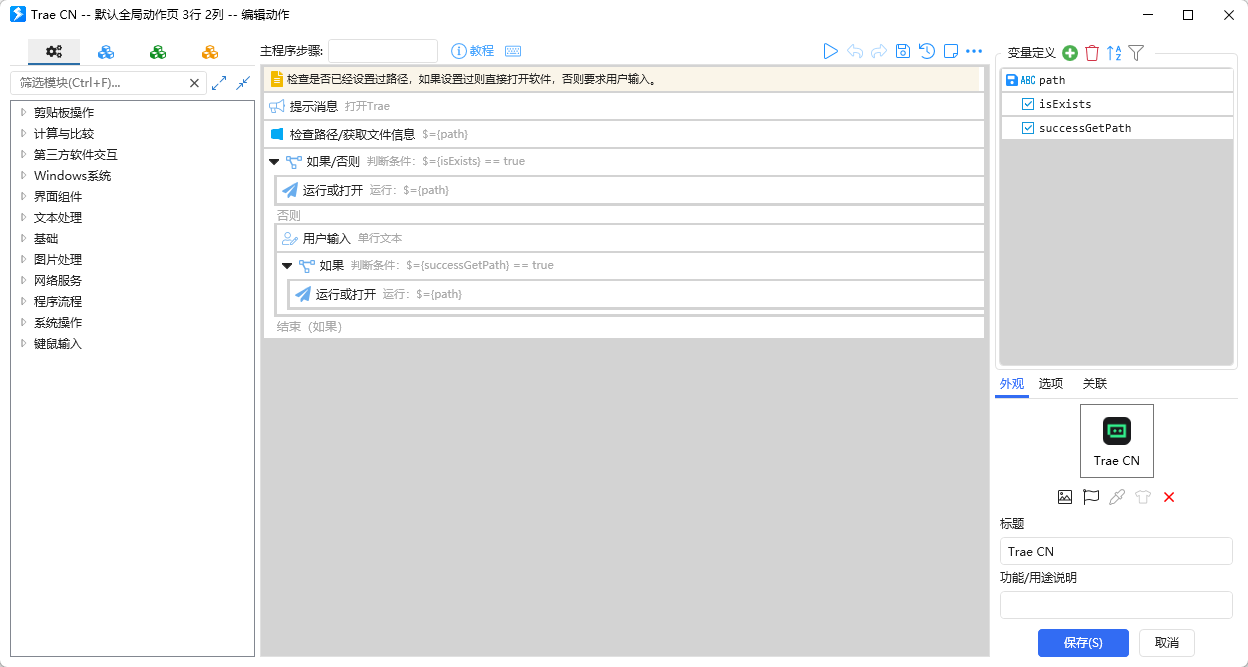
Task: Run the action with the play icon
Action: [830, 51]
